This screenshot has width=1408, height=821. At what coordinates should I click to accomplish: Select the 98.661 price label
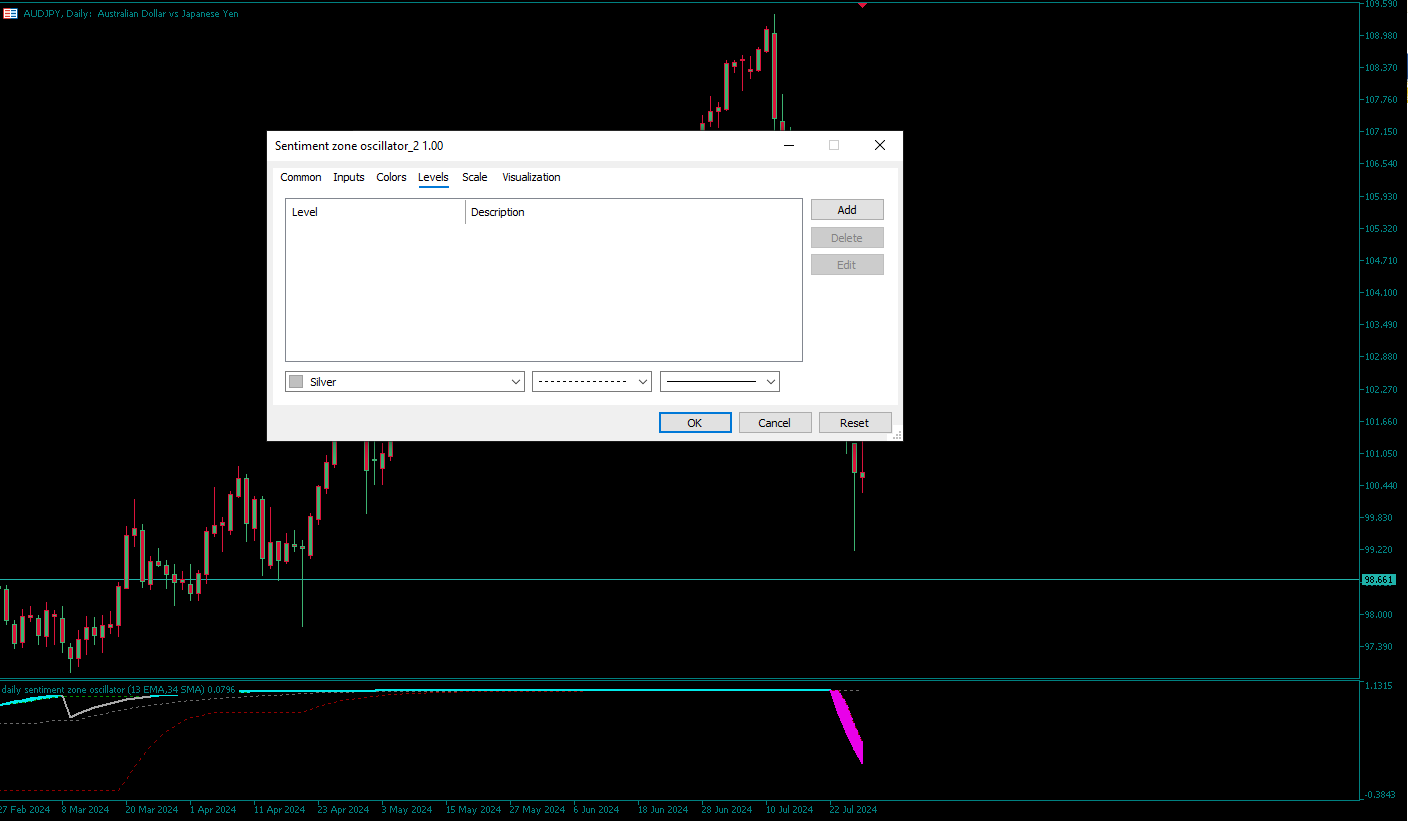pyautogui.click(x=1379, y=579)
